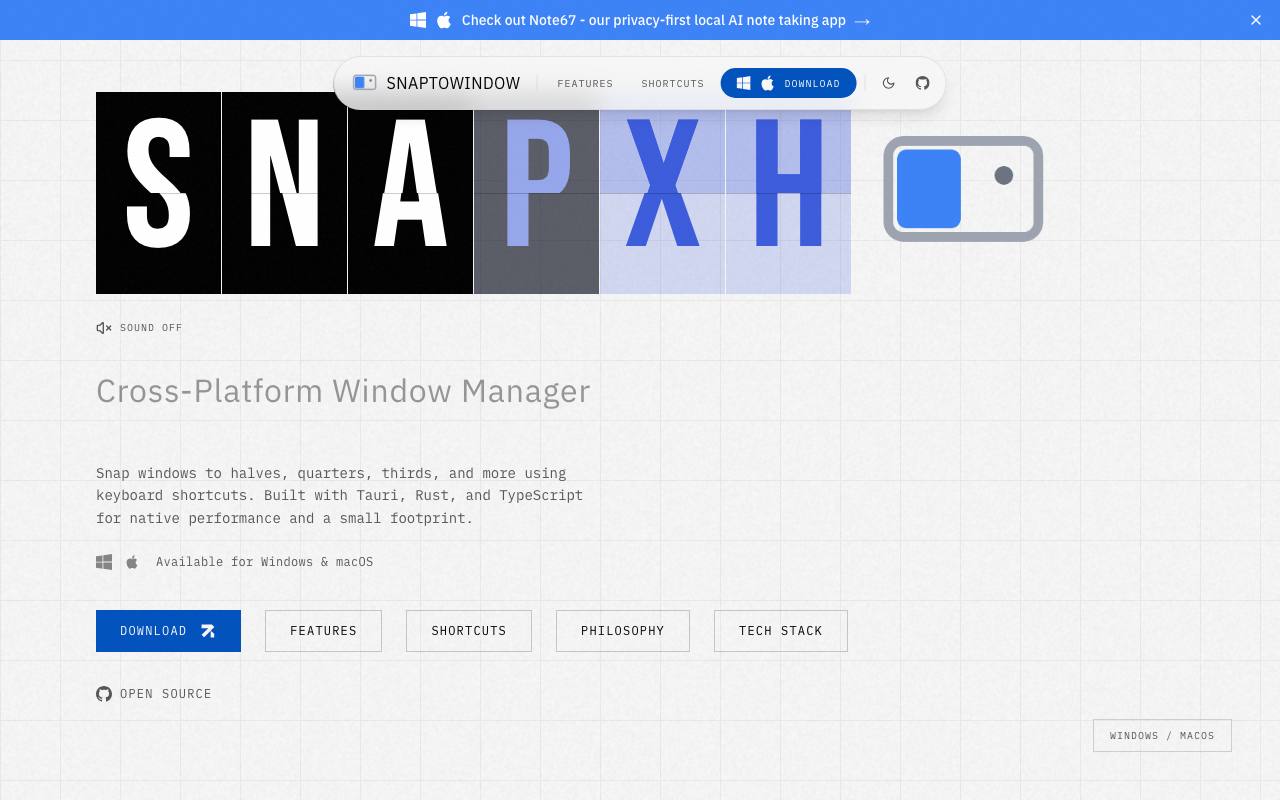Click the hero Features button
This screenshot has height=800, width=1280.
point(323,631)
